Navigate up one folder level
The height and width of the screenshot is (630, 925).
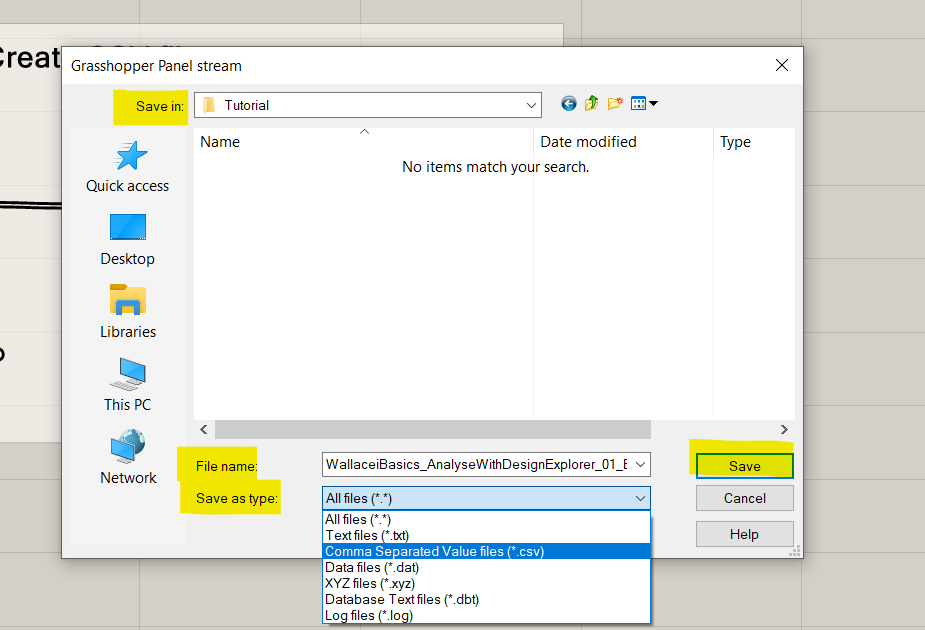click(591, 103)
